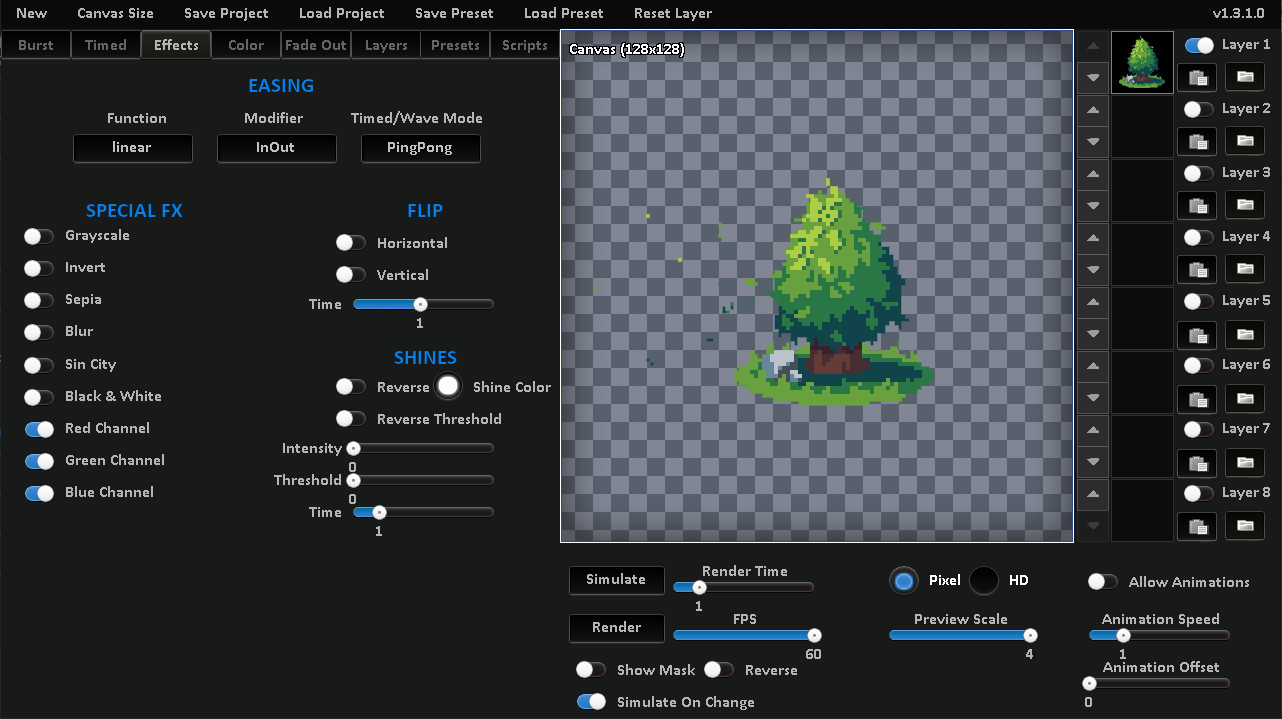Click the clipboard paste icon for Layer 5
The image size is (1282, 719).
pos(1196,335)
